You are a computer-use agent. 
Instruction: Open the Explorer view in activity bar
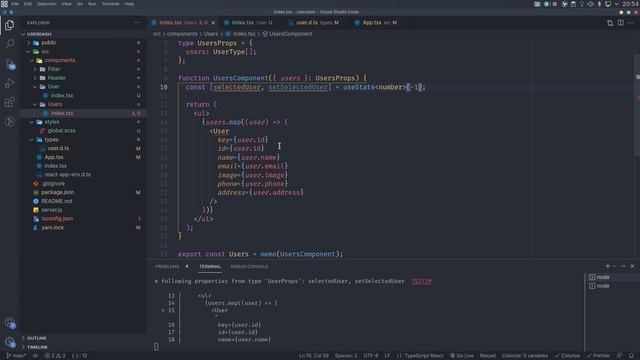click(x=9, y=25)
